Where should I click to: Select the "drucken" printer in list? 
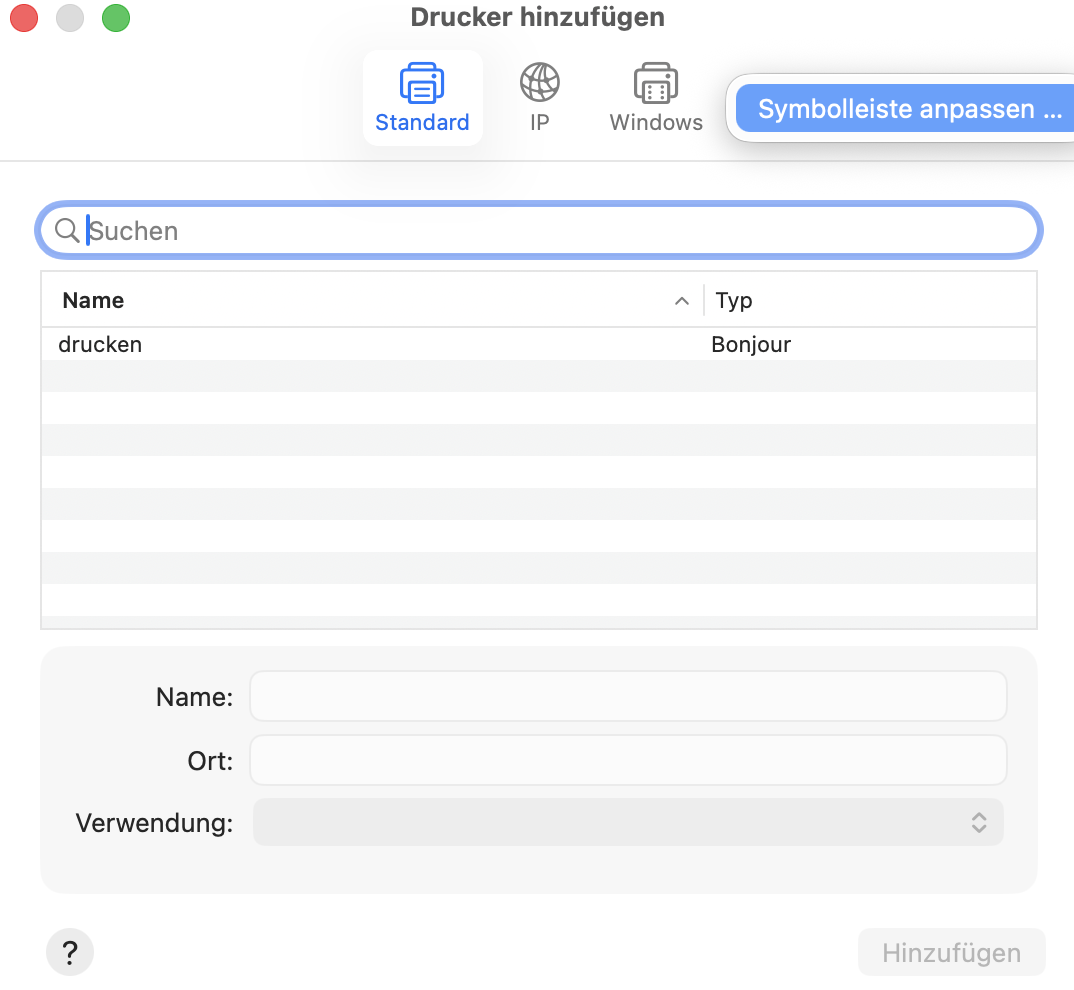click(x=100, y=345)
